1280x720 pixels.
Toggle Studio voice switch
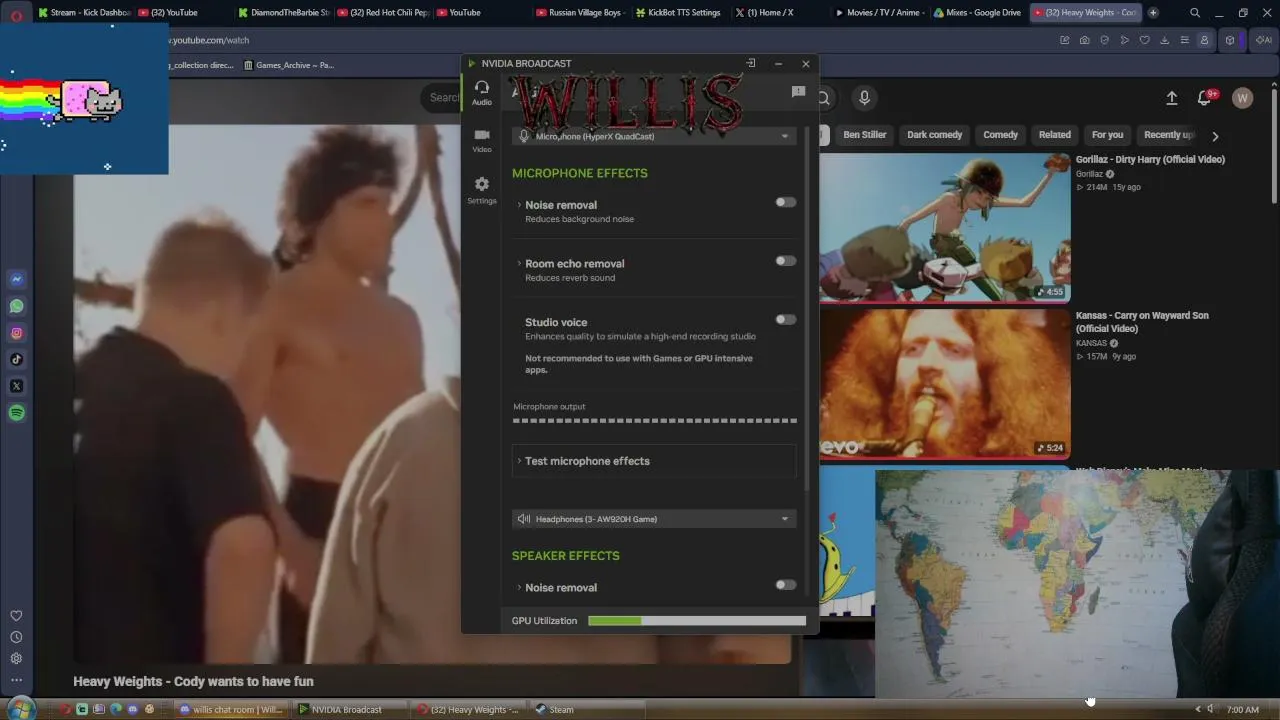tap(786, 320)
